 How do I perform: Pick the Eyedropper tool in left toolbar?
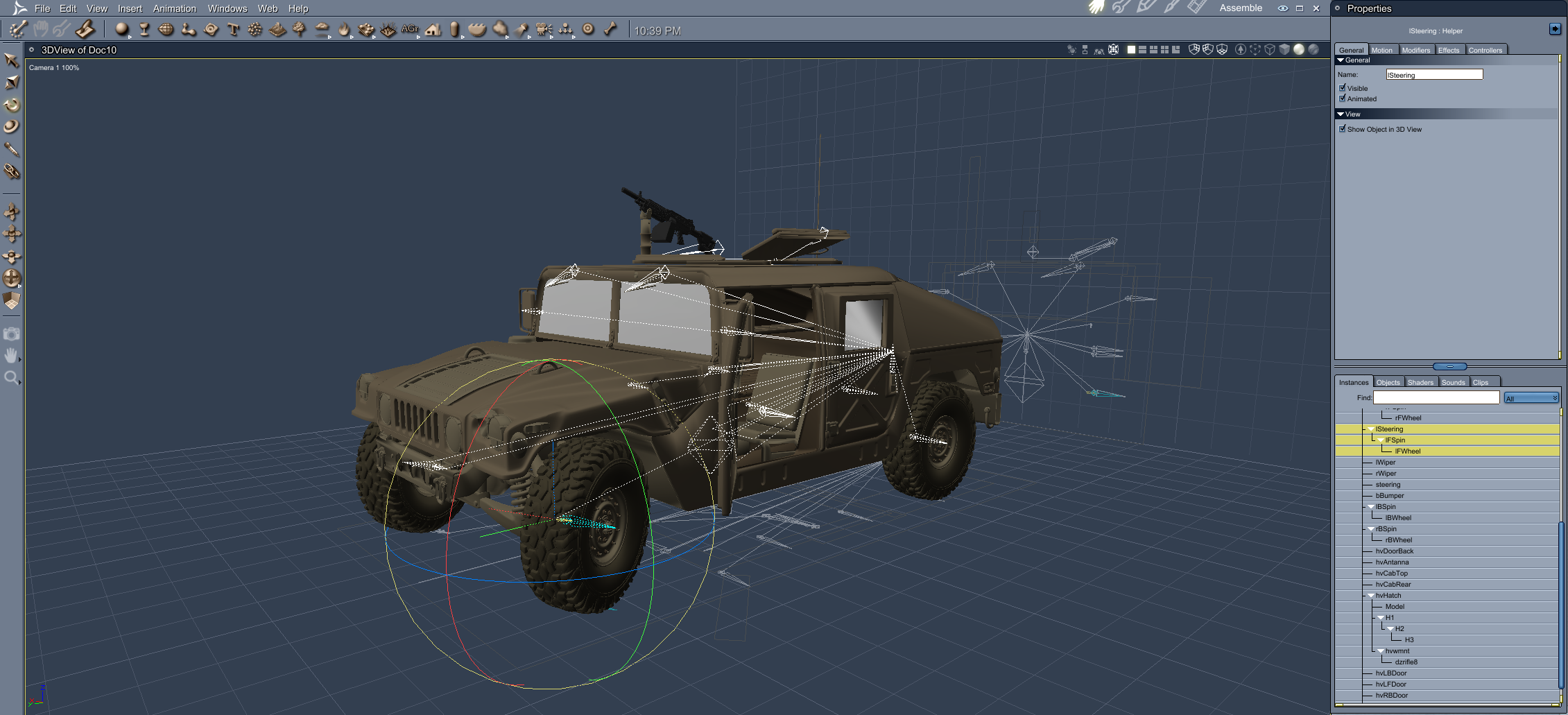tap(11, 149)
